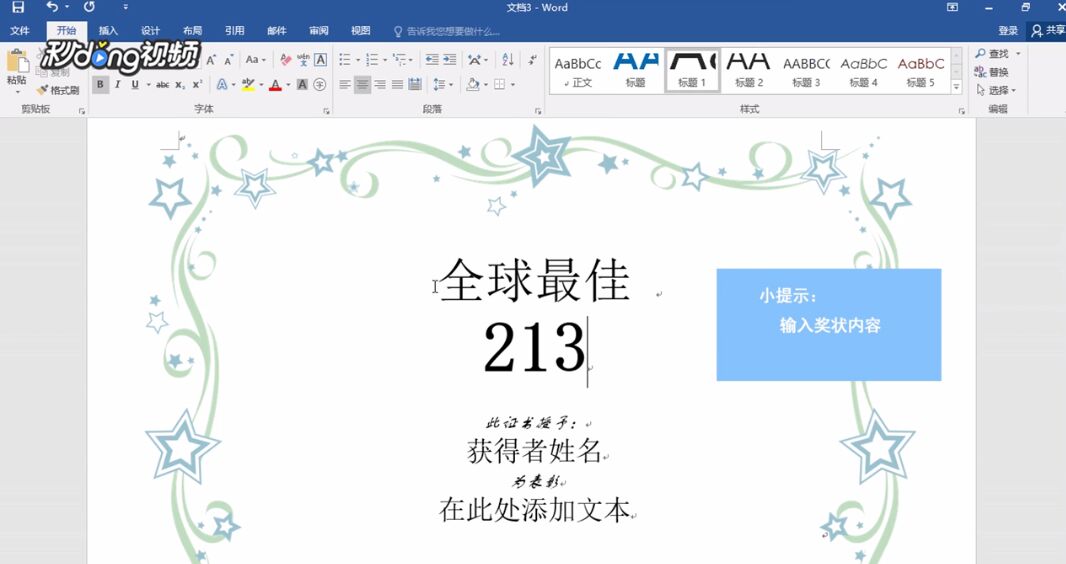Viewport: 1066px width, 564px height.
Task: Select Align Right paragraph alignment
Action: 380,84
